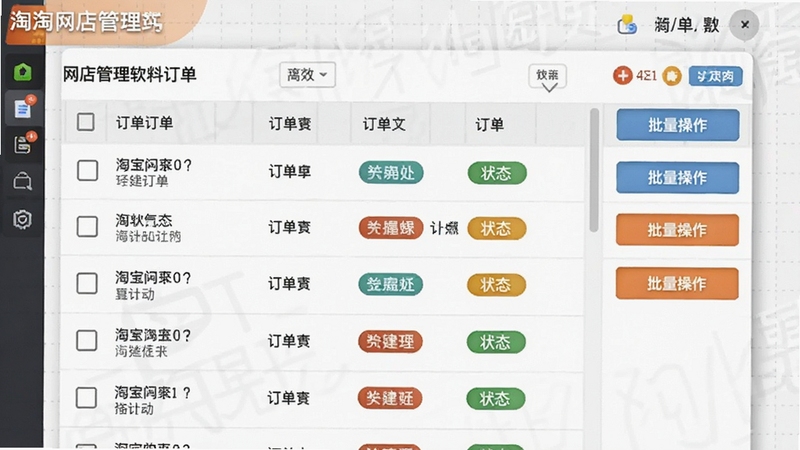This screenshot has height=450, width=800.
Task: Open the clipboard list icon with red badge
Action: tap(23, 144)
